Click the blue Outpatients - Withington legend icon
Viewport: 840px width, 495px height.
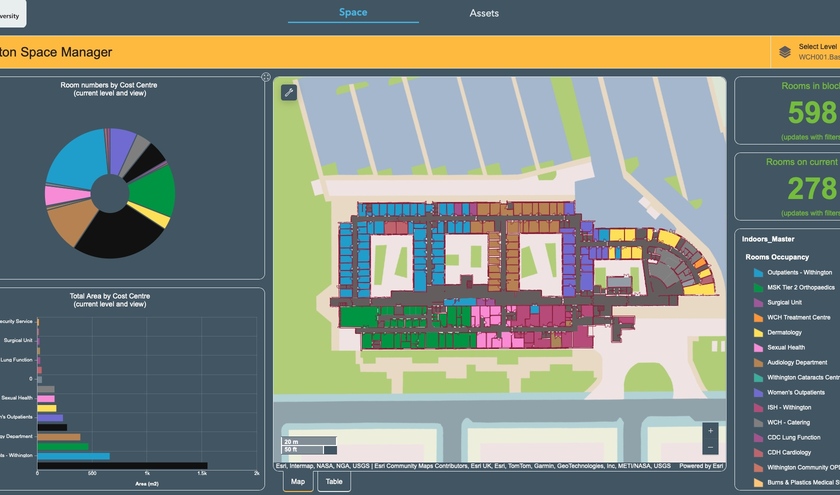click(x=756, y=273)
